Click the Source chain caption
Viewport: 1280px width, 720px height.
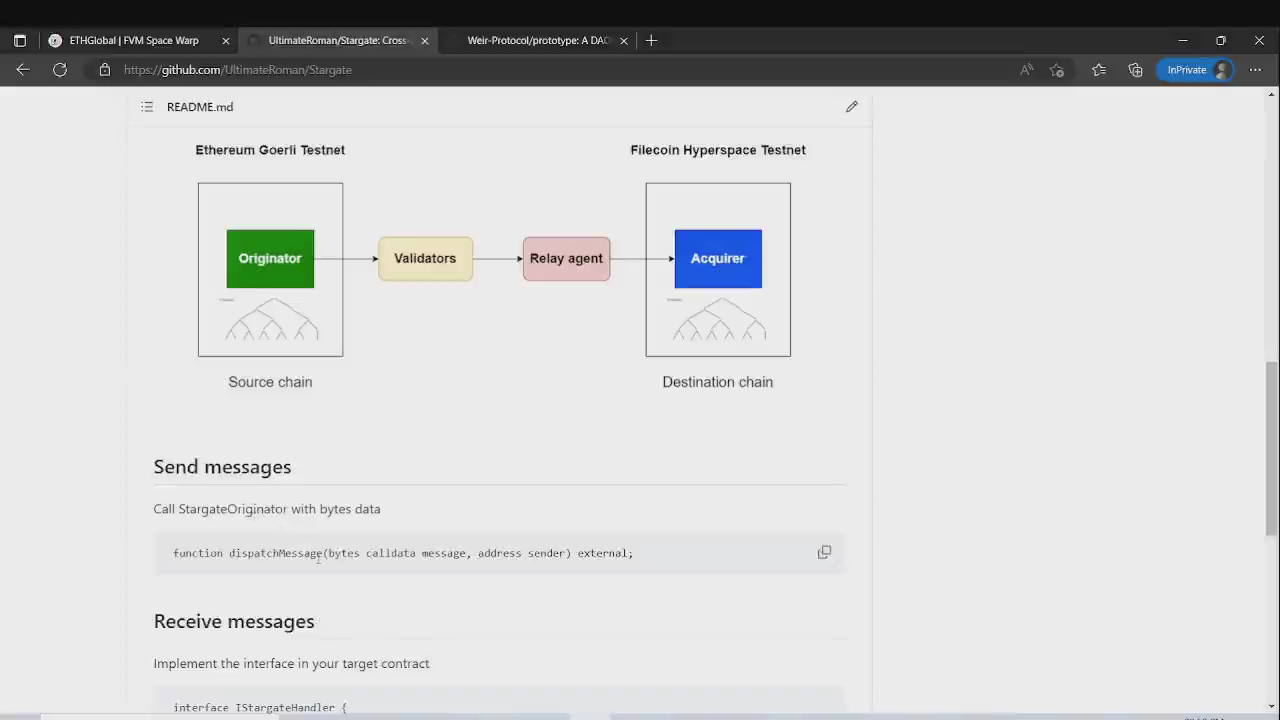(x=270, y=382)
